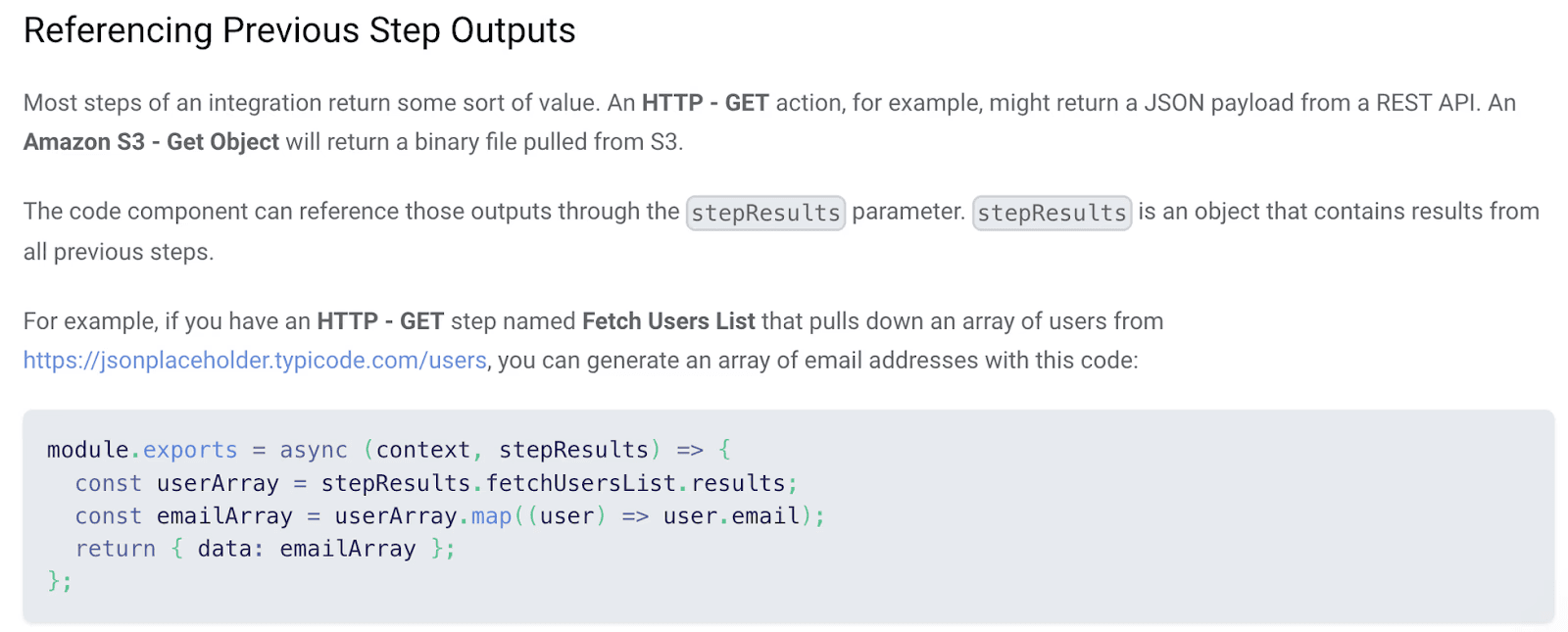Image resolution: width=1568 pixels, height=632 pixels.
Task: Click the async keyword in the code block
Action: pyautogui.click(x=314, y=450)
